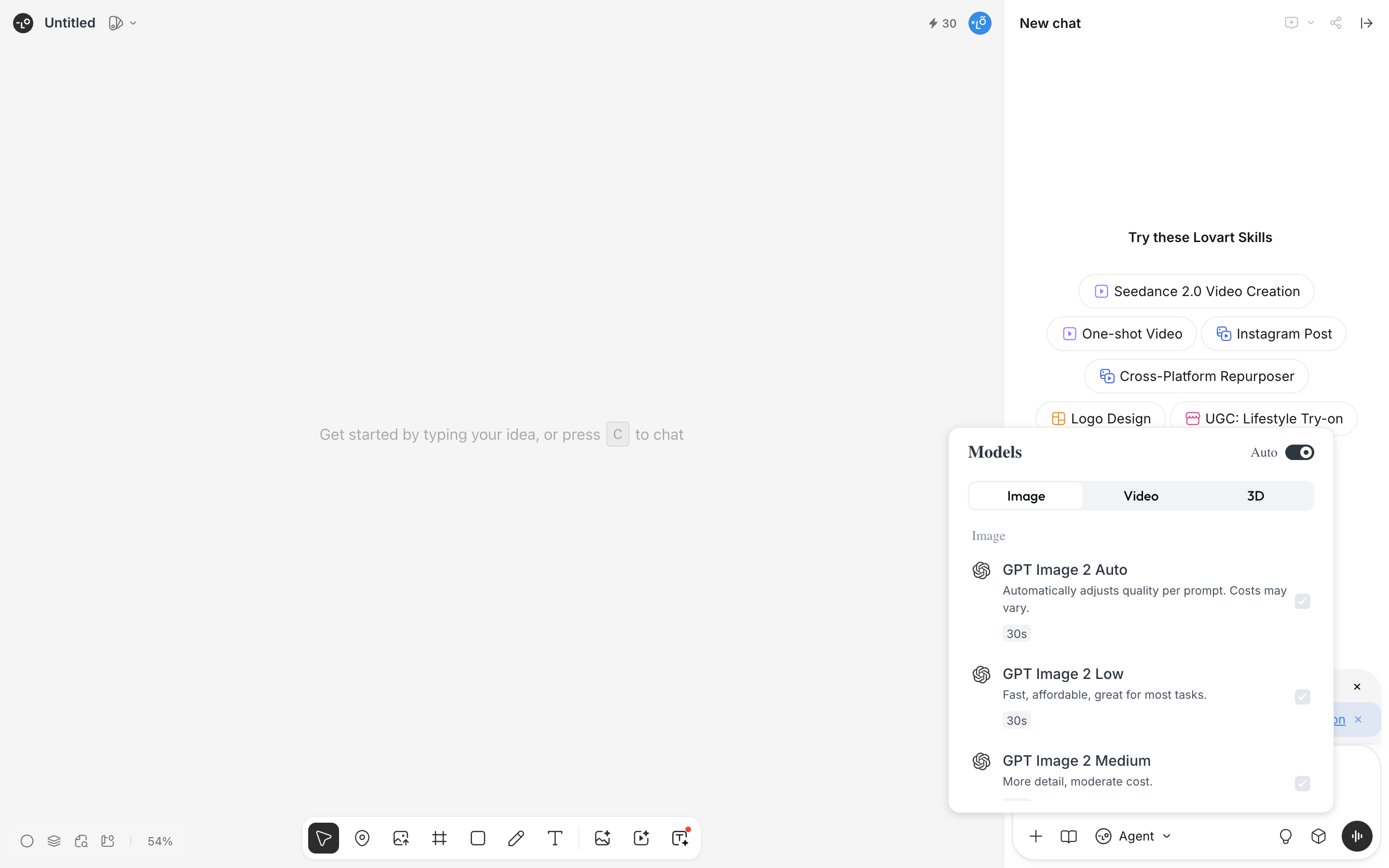Open the 54% zoom level control
The width and height of the screenshot is (1389, 868).
160,841
